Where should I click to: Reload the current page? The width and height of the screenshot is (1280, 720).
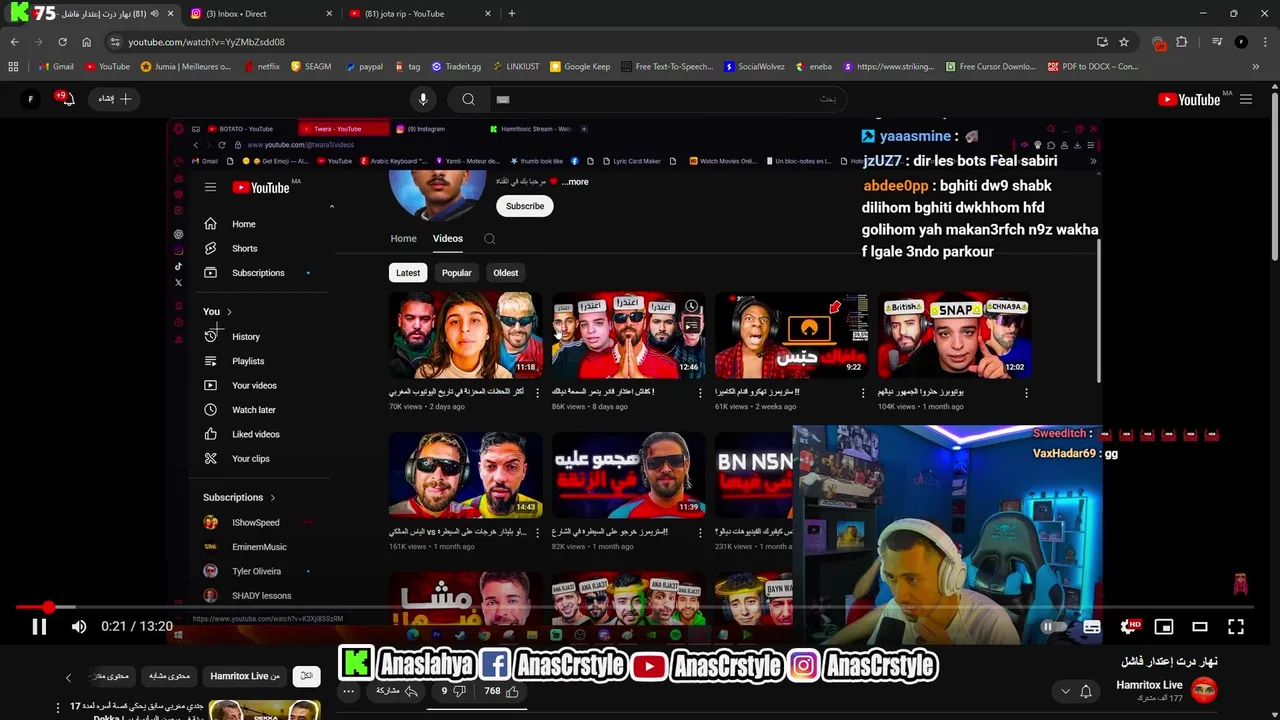point(62,42)
